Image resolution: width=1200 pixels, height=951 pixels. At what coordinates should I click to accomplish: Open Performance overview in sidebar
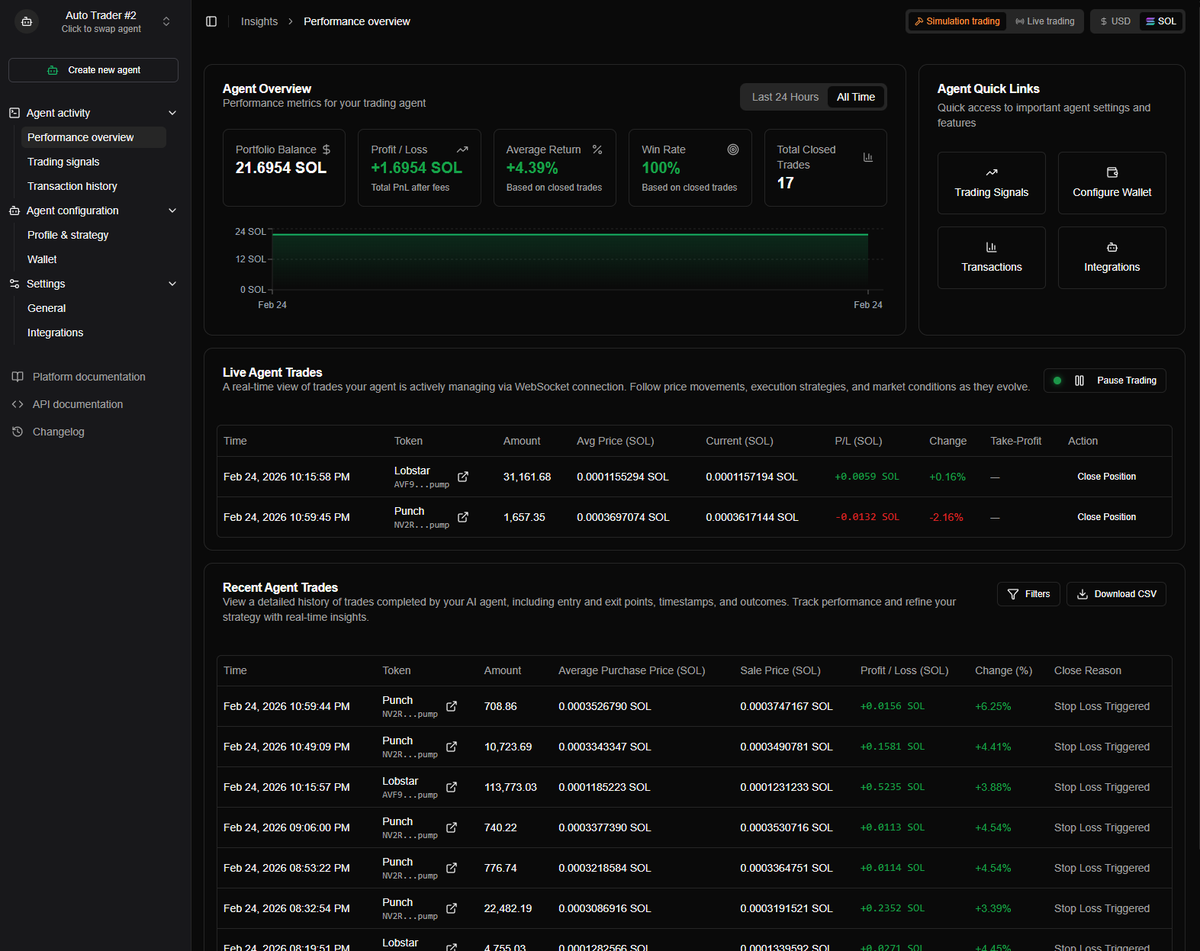94,137
